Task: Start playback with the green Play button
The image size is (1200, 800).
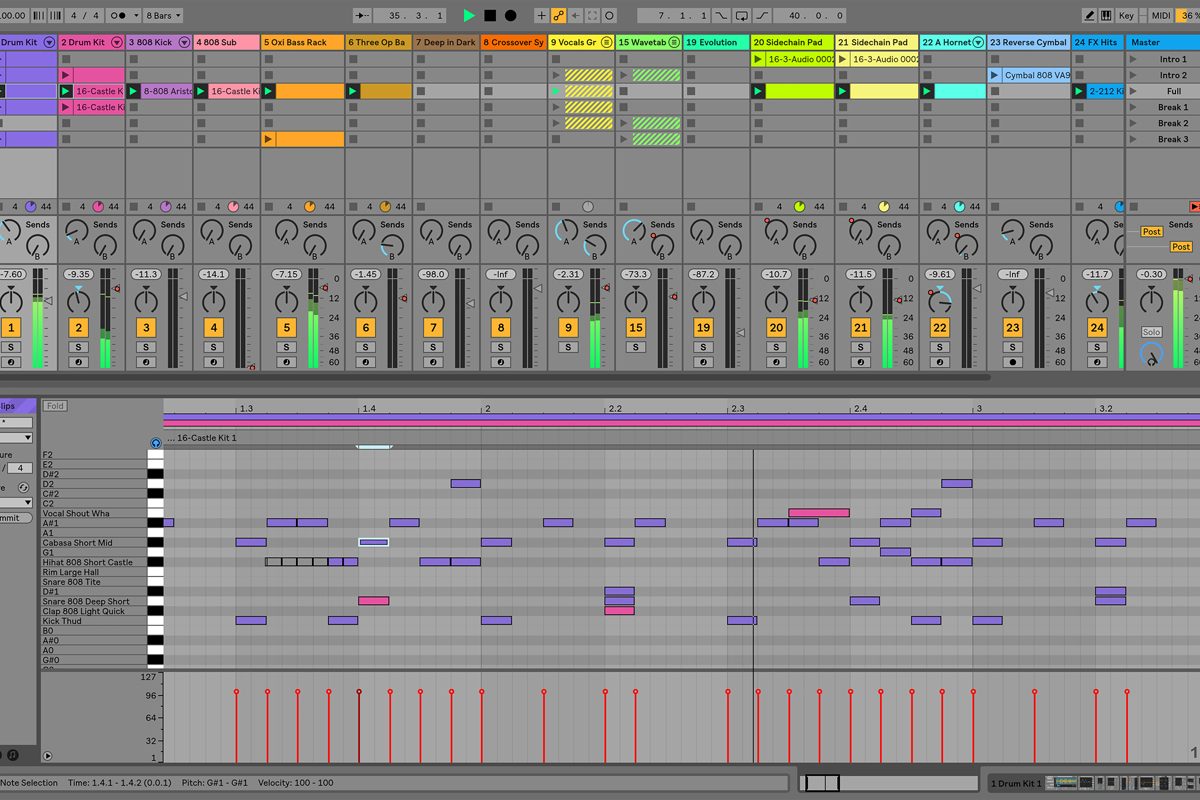Action: tap(469, 16)
